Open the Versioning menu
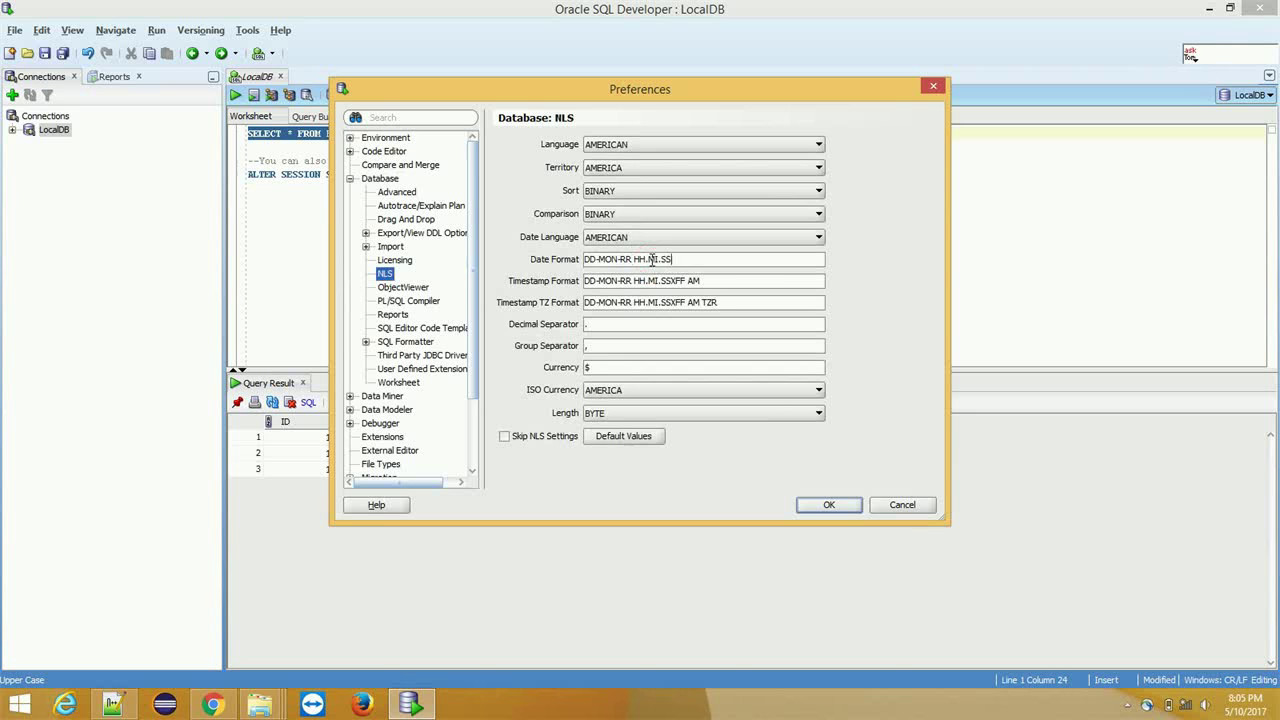The width and height of the screenshot is (1280, 720). coord(201,30)
